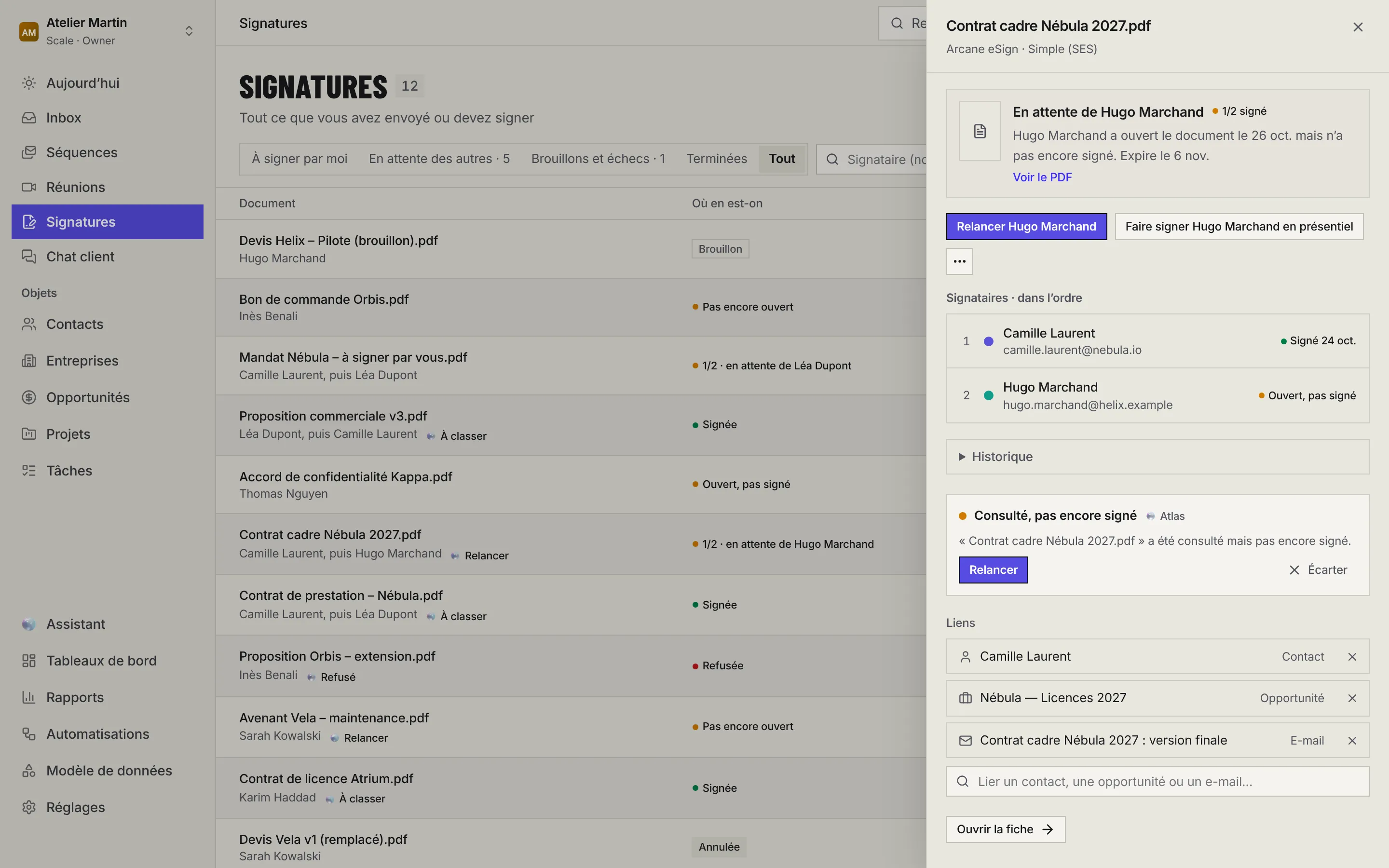Switch to the Terminées tab
1389x868 pixels.
coord(716,159)
